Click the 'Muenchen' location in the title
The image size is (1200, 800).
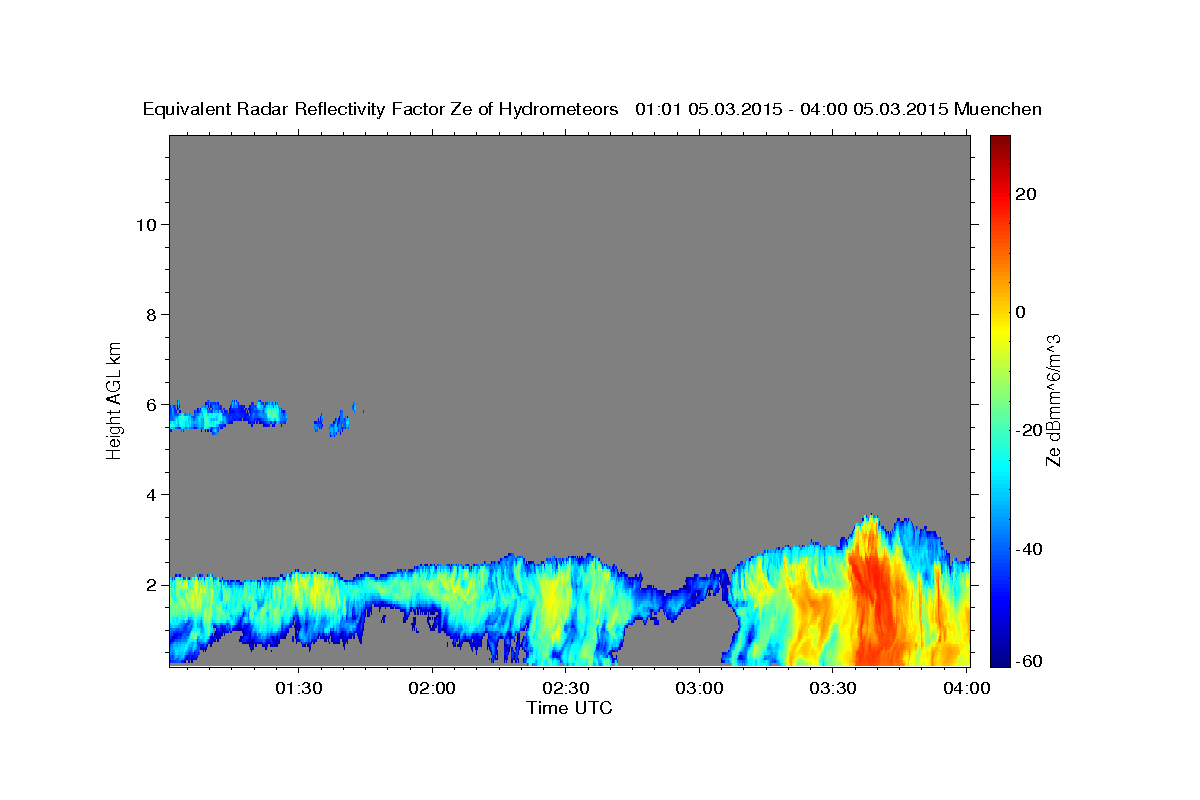tap(998, 109)
